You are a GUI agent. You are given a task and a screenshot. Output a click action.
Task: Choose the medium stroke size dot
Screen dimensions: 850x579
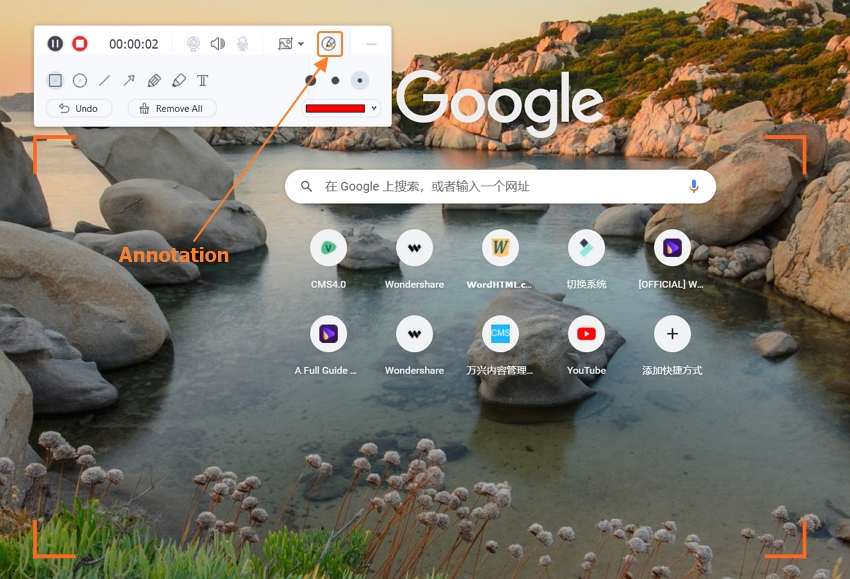(335, 80)
